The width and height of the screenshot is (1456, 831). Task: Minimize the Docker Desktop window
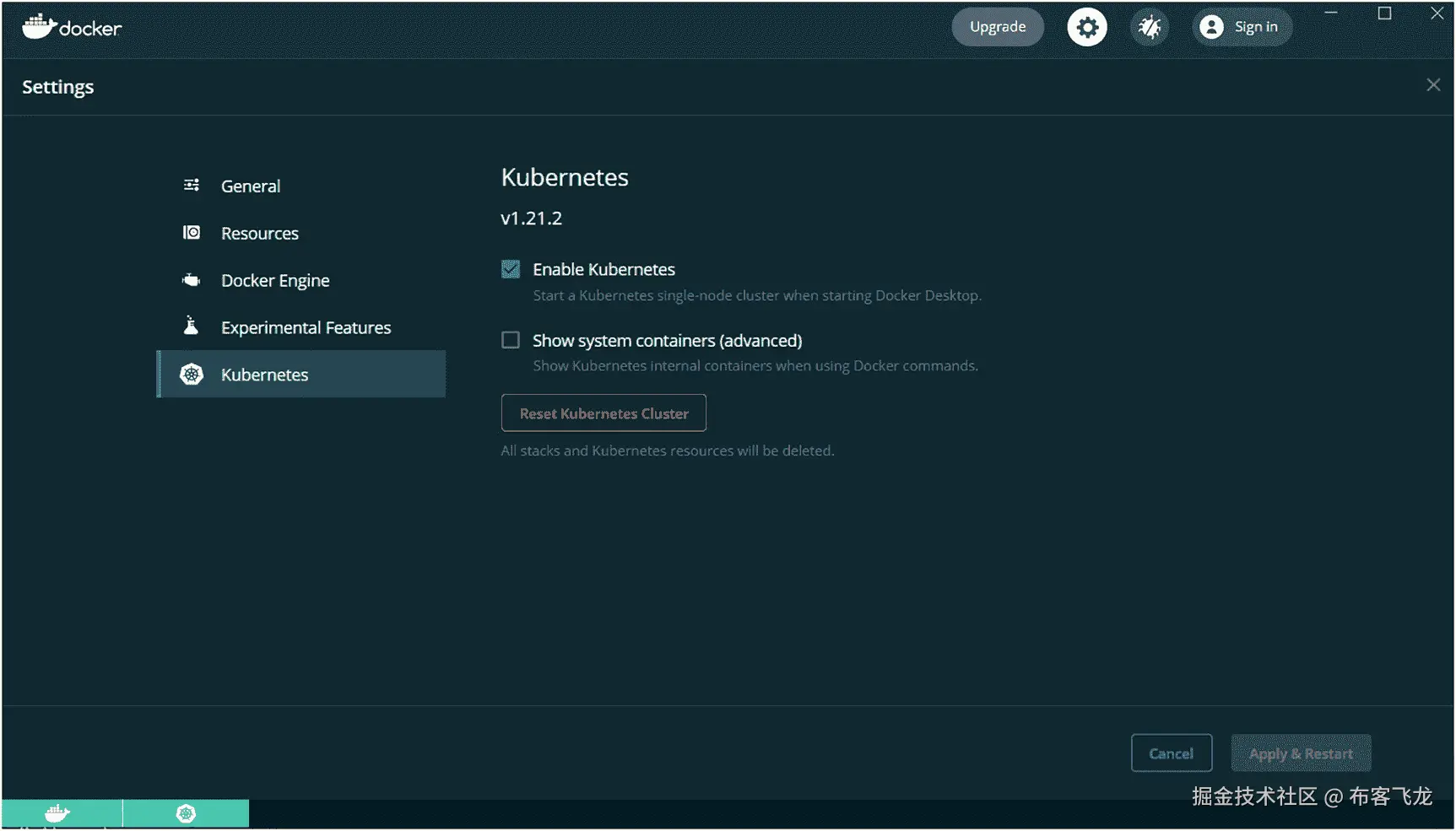pos(1331,13)
